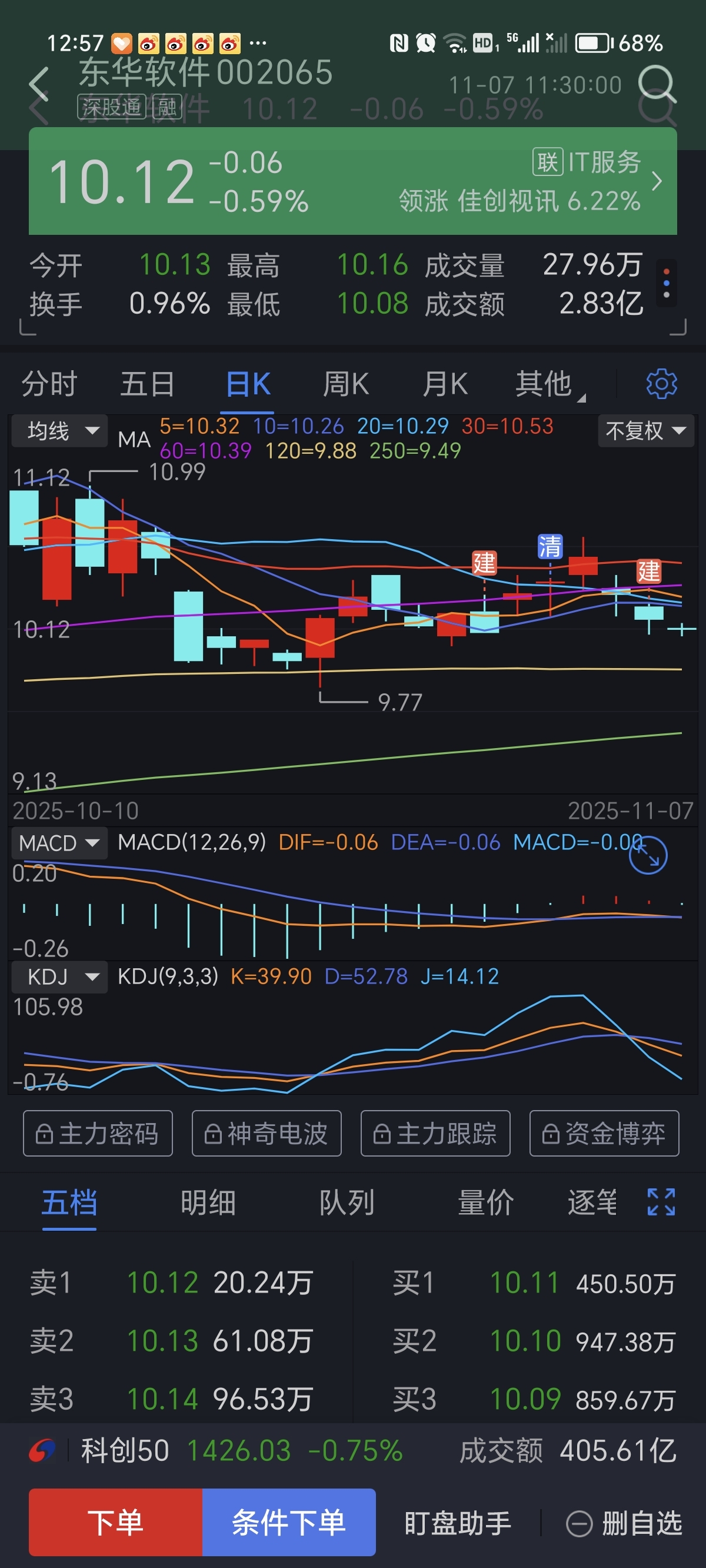706x1568 pixels.
Task: Tap the 东华软件002065 stock title
Action: (x=206, y=72)
